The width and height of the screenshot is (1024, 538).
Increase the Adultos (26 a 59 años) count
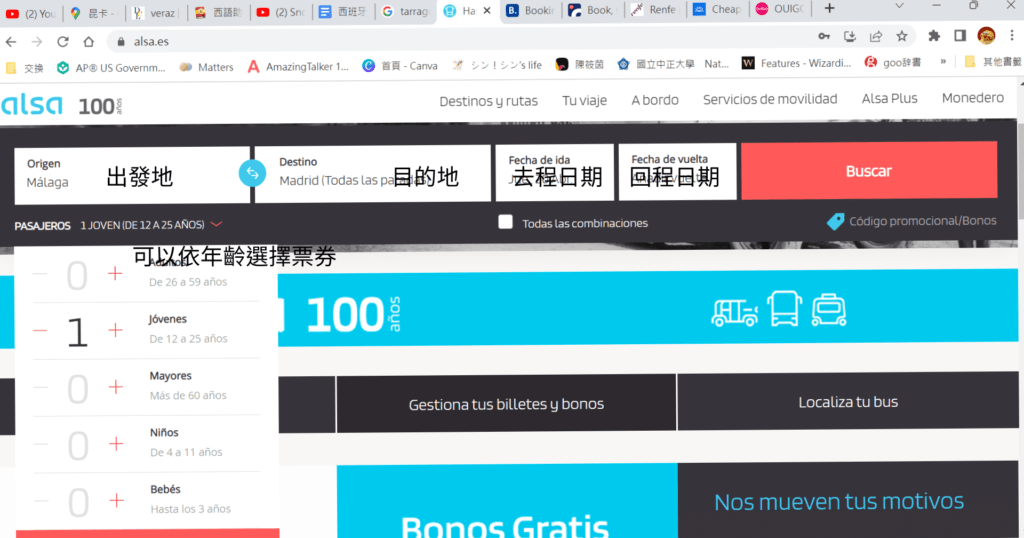point(115,274)
